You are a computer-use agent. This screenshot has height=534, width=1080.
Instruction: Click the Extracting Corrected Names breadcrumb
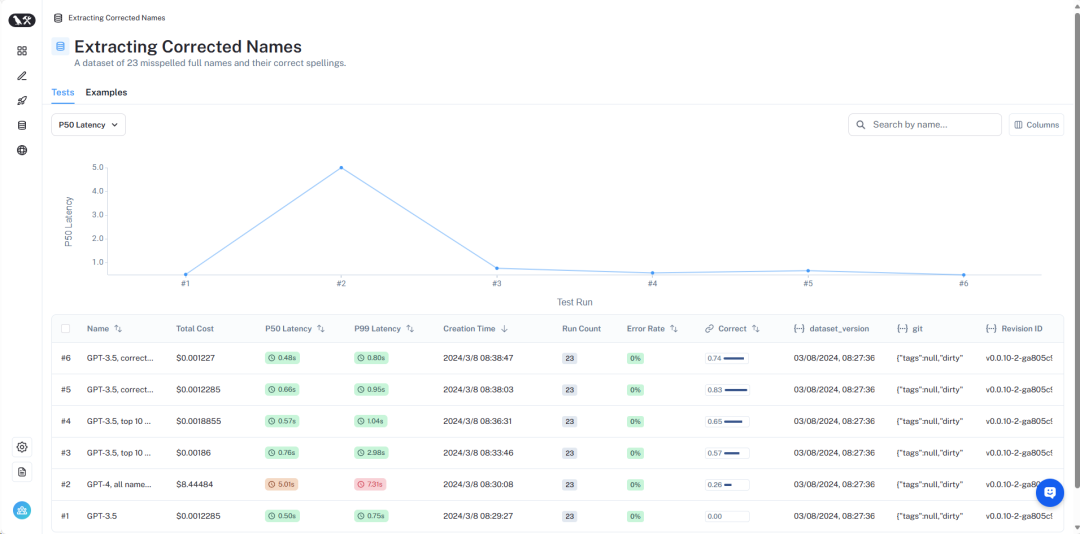coord(116,18)
